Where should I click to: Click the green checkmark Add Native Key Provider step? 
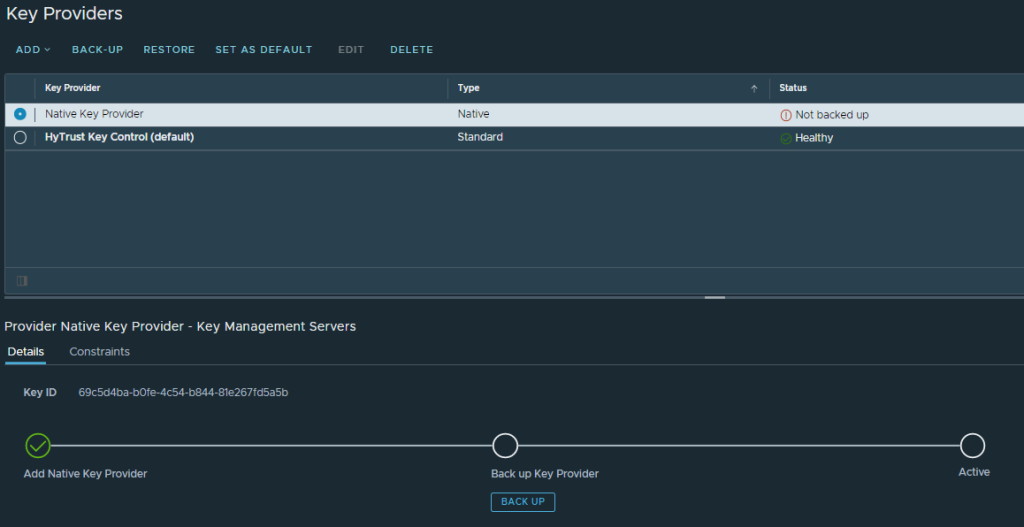point(37,445)
